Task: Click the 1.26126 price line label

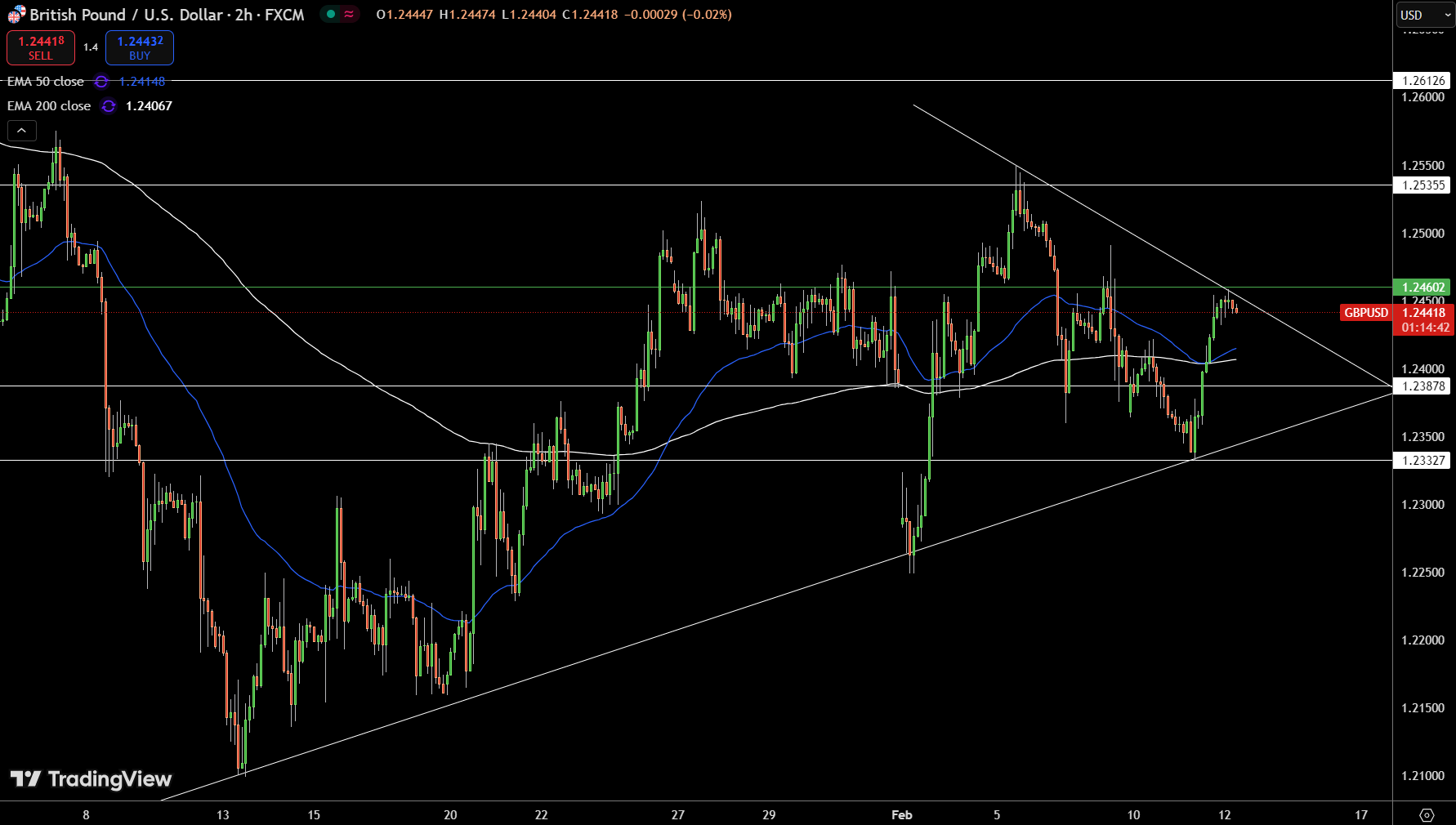Action: point(1422,81)
